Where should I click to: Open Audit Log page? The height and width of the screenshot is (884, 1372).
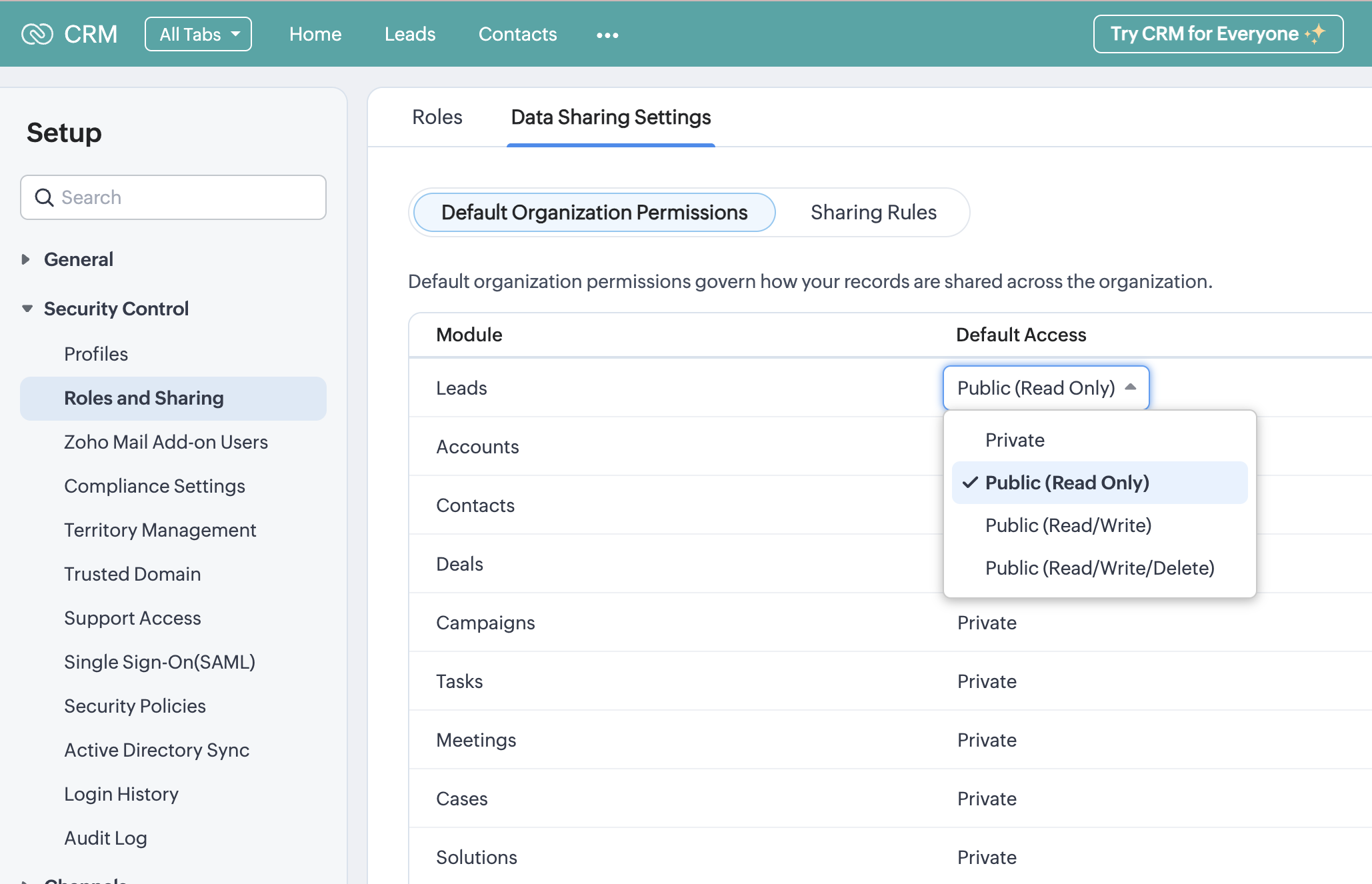tap(105, 838)
